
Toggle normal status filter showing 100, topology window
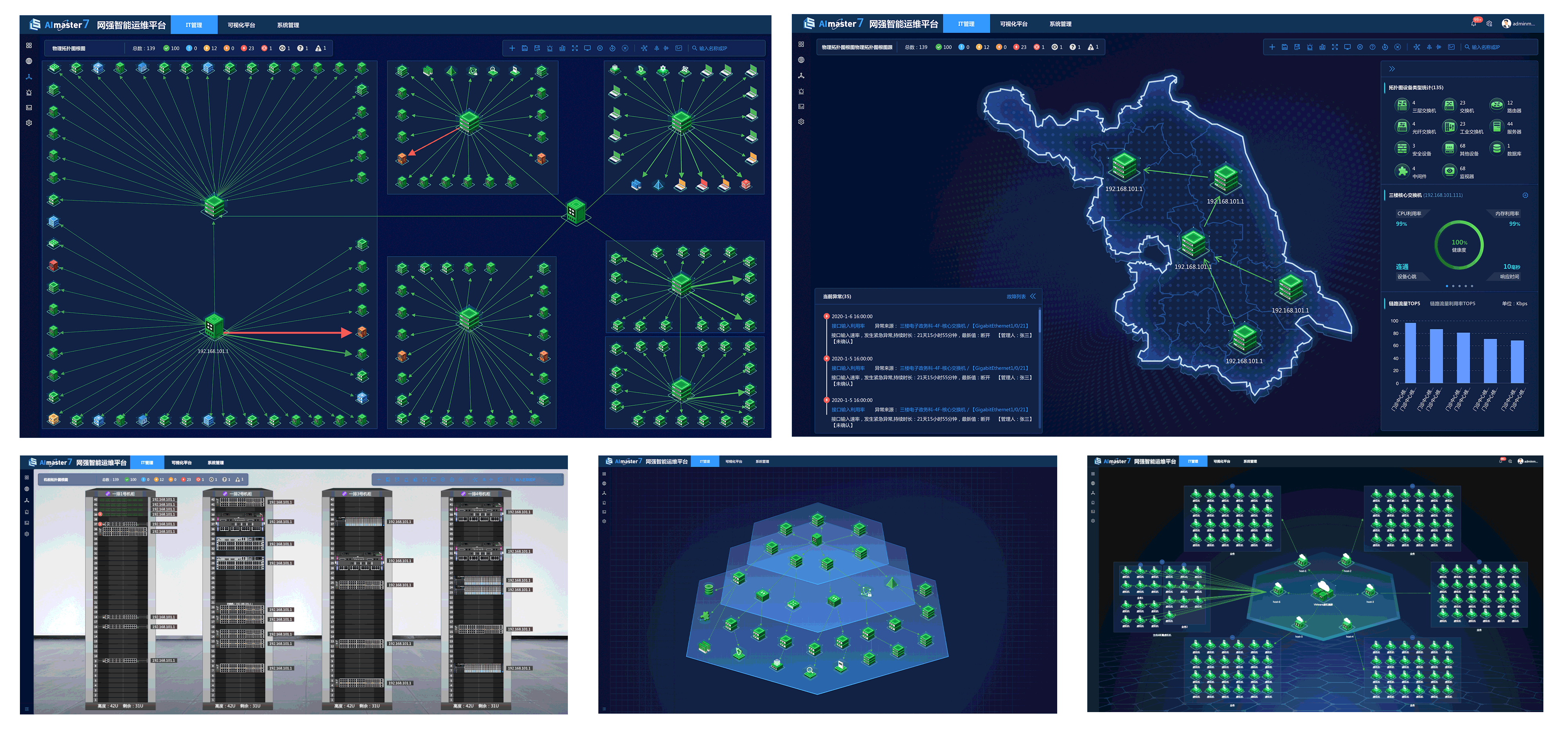pos(171,48)
